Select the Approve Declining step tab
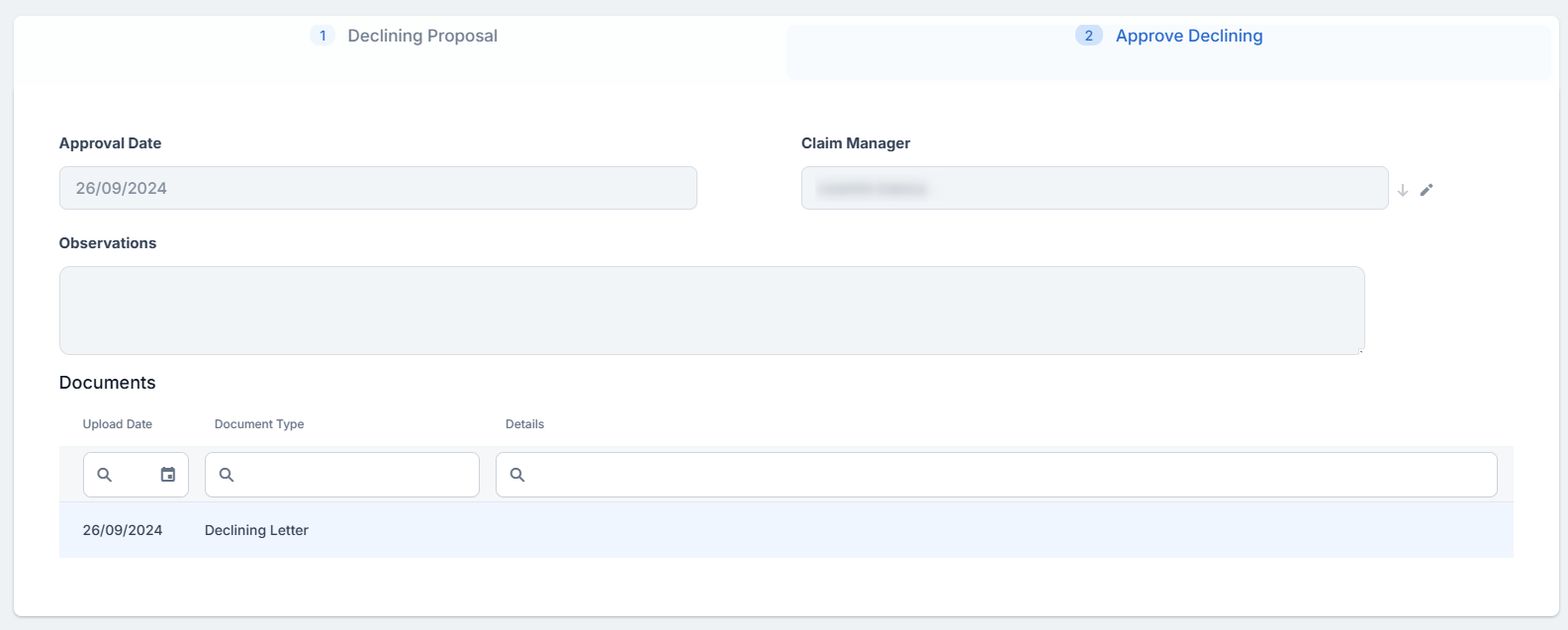Viewport: 1568px width, 630px height. pos(1188,36)
